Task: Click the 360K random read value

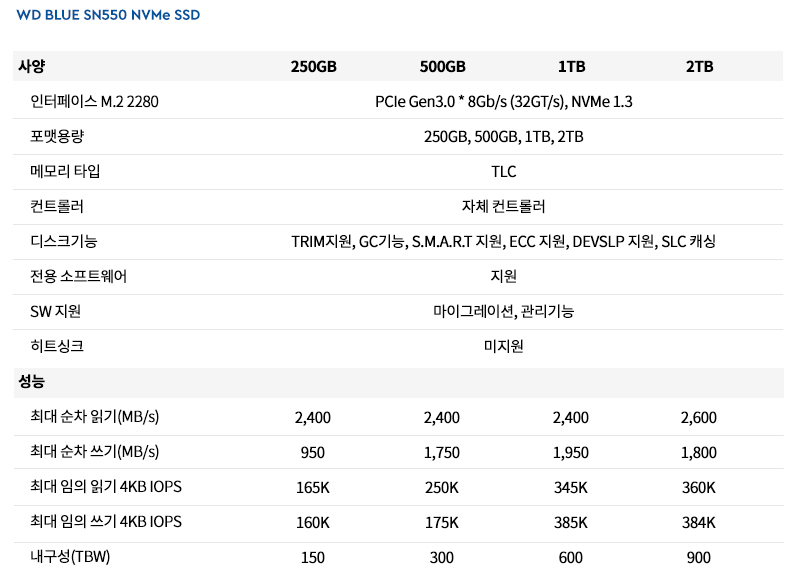Action: 699,488
